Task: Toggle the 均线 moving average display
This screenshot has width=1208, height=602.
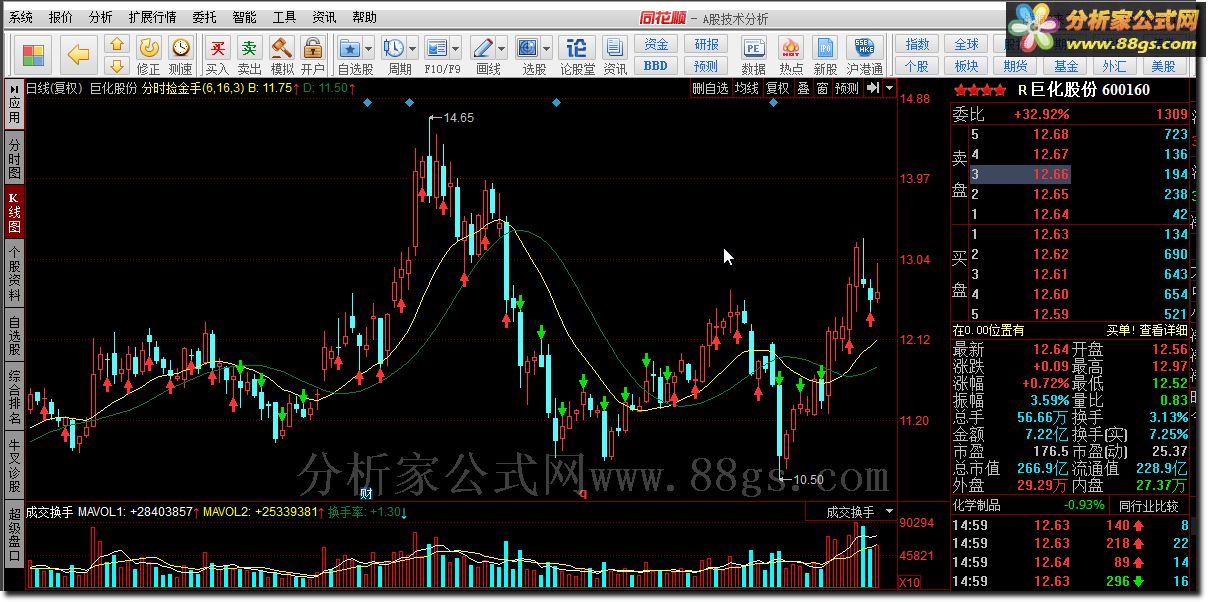Action: coord(747,88)
